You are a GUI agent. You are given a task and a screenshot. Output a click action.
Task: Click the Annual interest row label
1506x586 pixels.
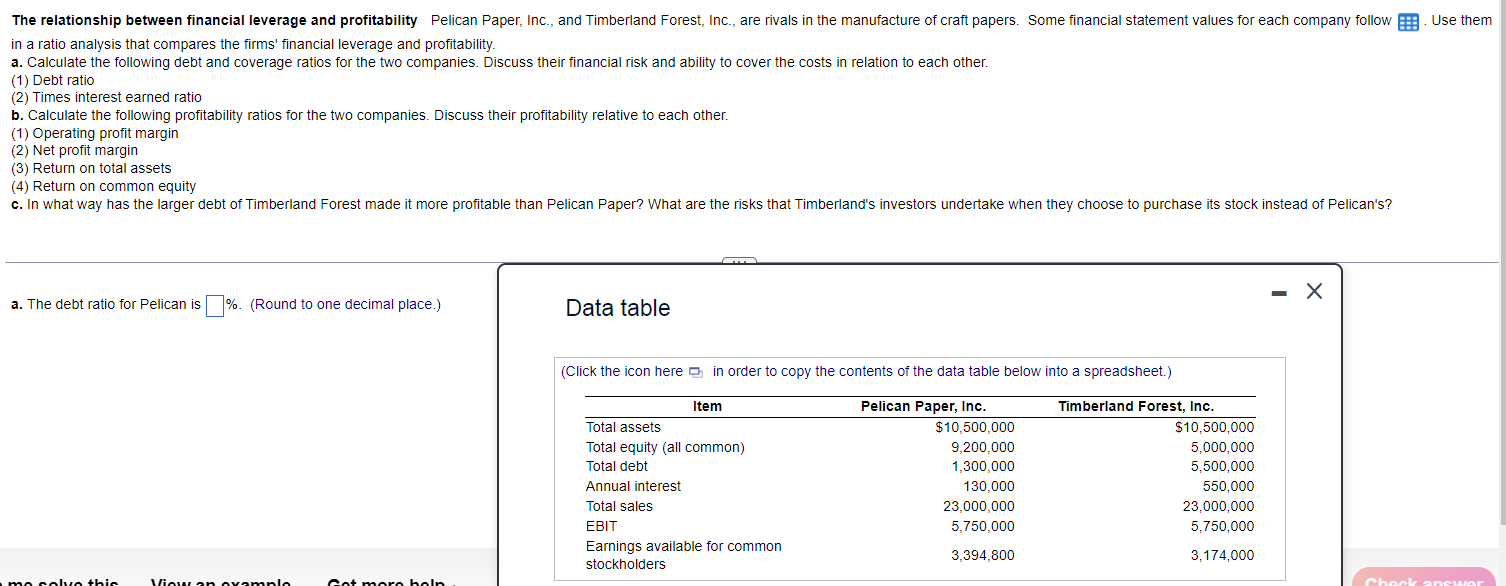[x=633, y=486]
